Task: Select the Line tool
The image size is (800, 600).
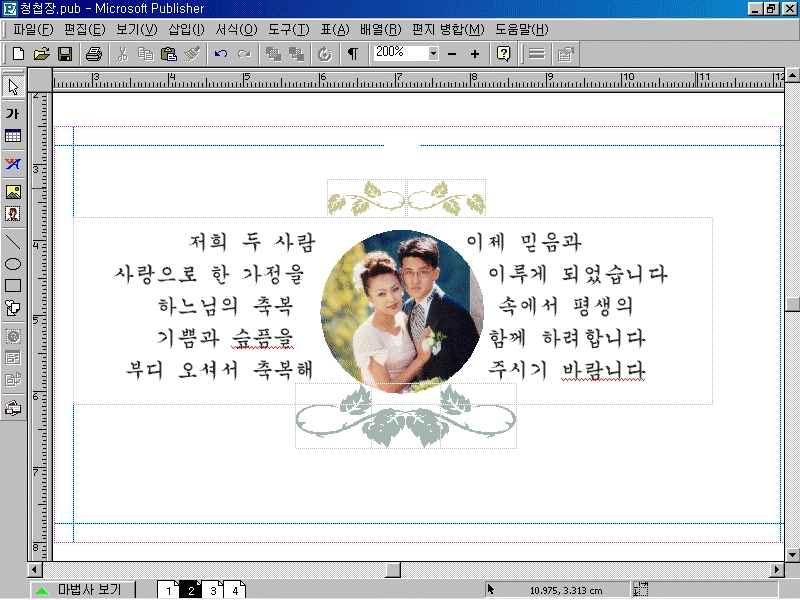Action: coord(13,241)
